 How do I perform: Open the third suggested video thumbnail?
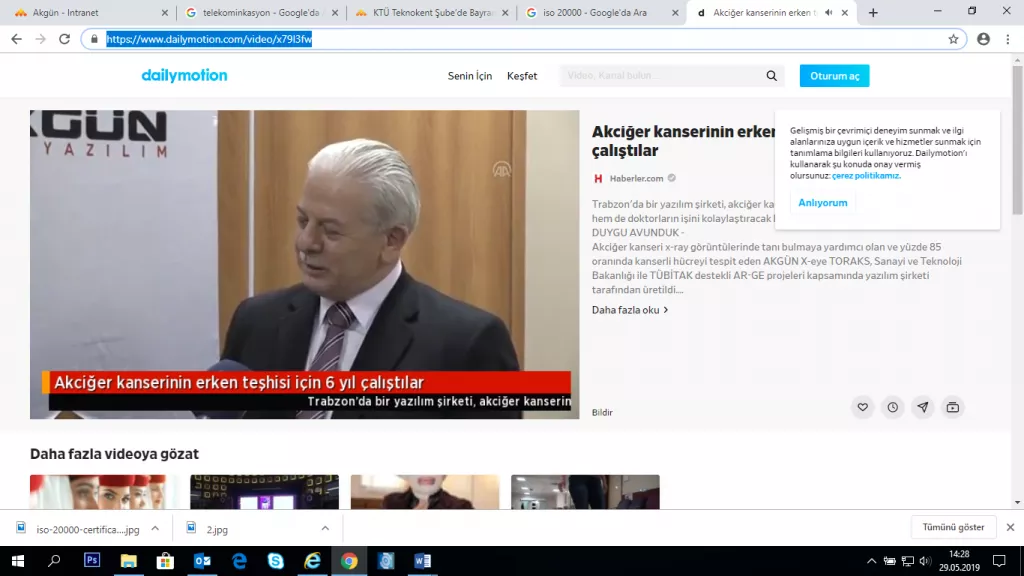point(425,492)
